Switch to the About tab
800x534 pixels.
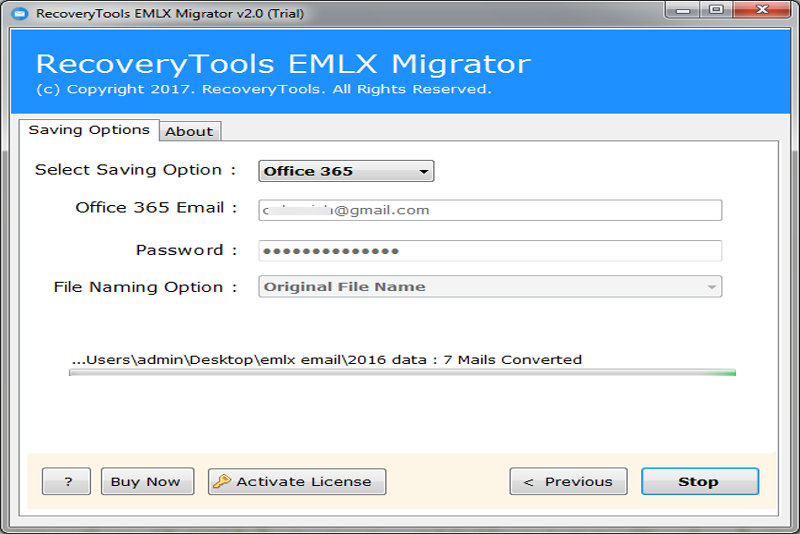(189, 131)
